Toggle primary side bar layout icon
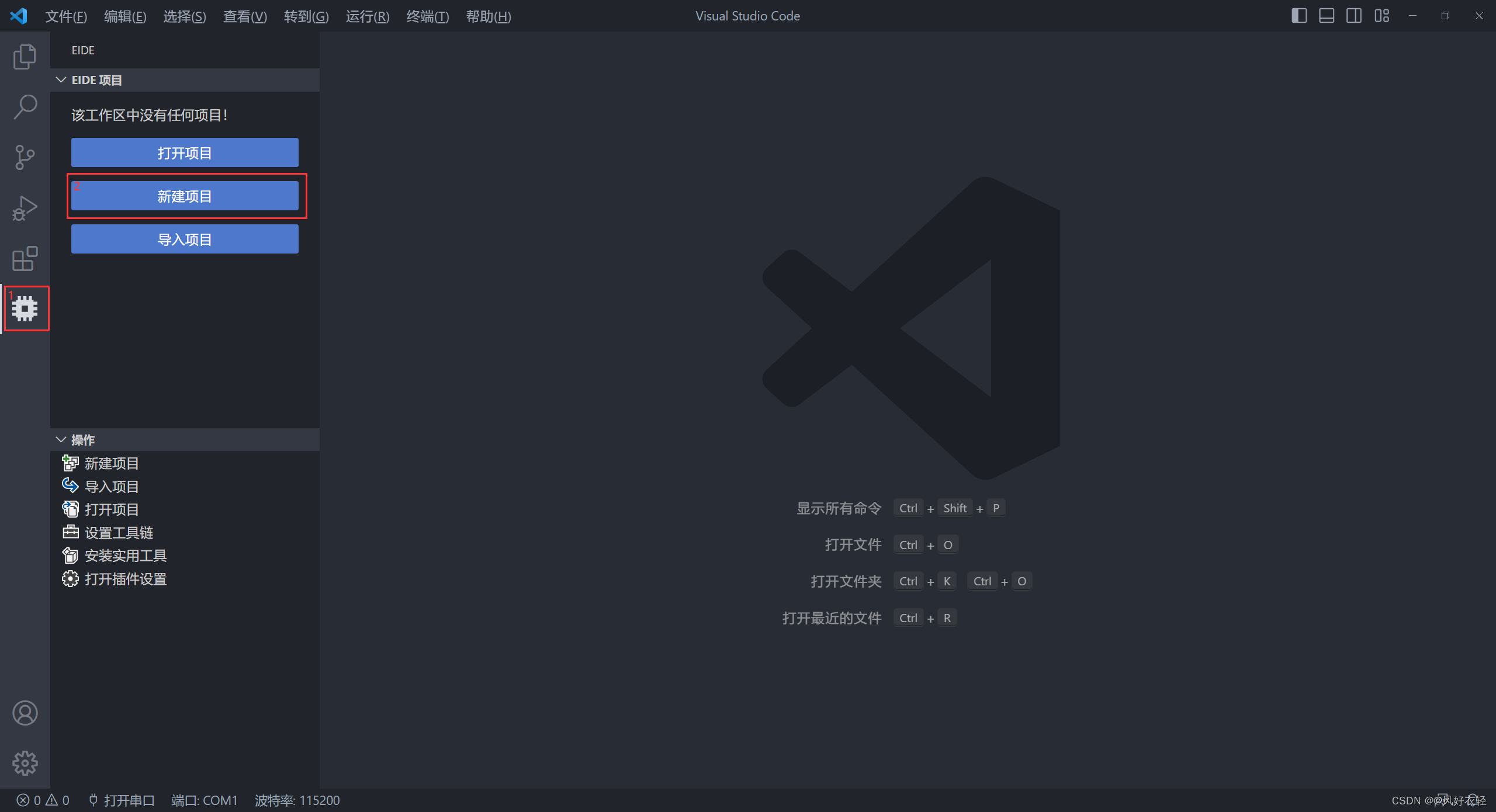1496x812 pixels. pos(1298,16)
